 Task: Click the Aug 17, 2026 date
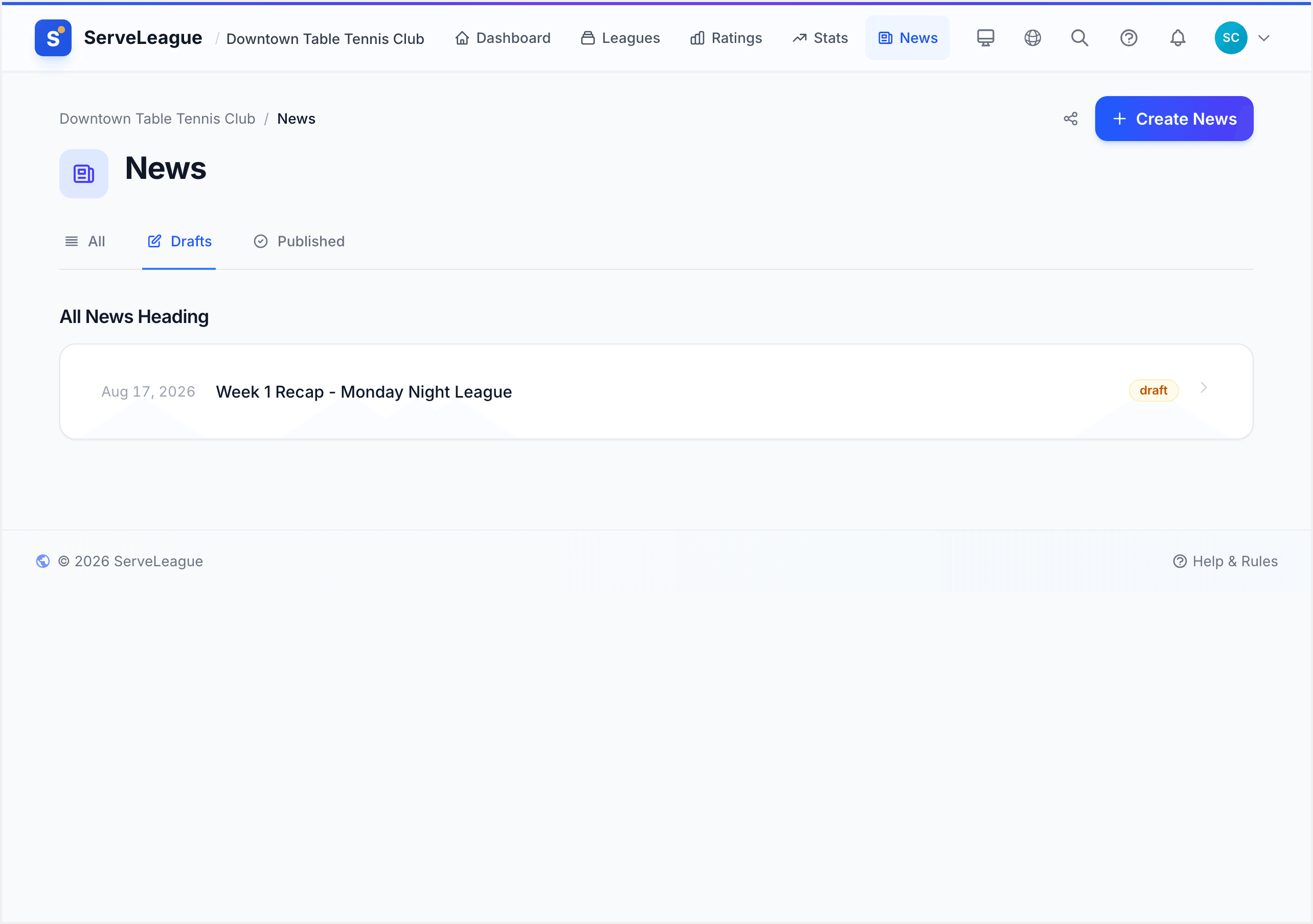148,391
